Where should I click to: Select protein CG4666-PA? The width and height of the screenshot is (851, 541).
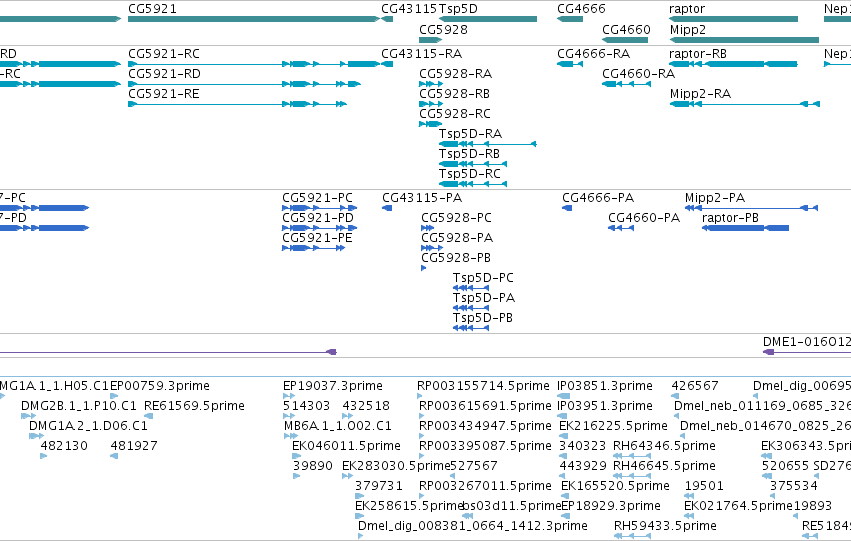pyautogui.click(x=567, y=208)
